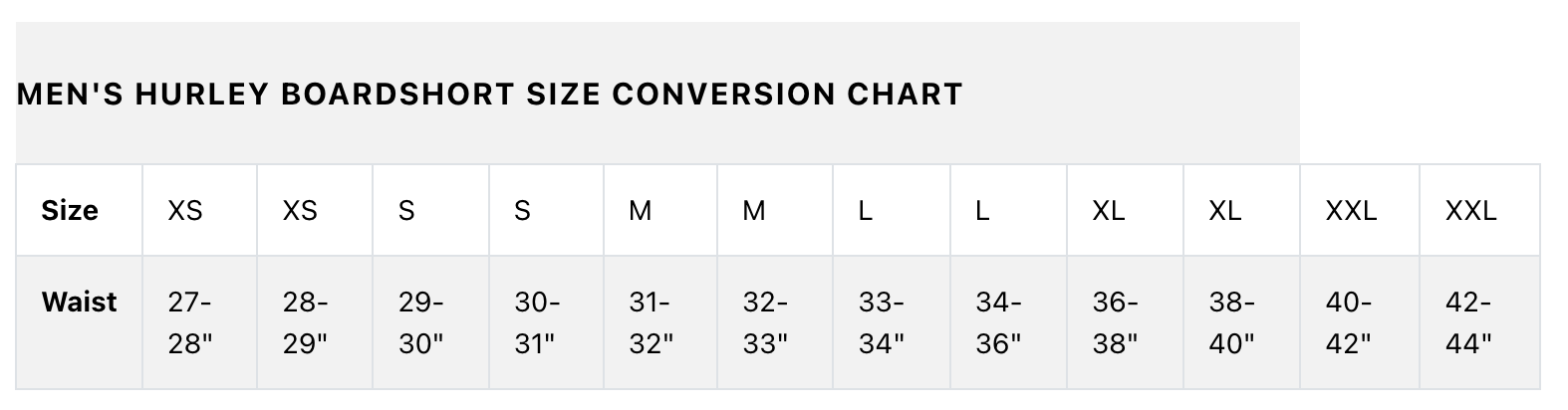Select the 30-31" waist measurement
The width and height of the screenshot is (1568, 410).
(546, 322)
